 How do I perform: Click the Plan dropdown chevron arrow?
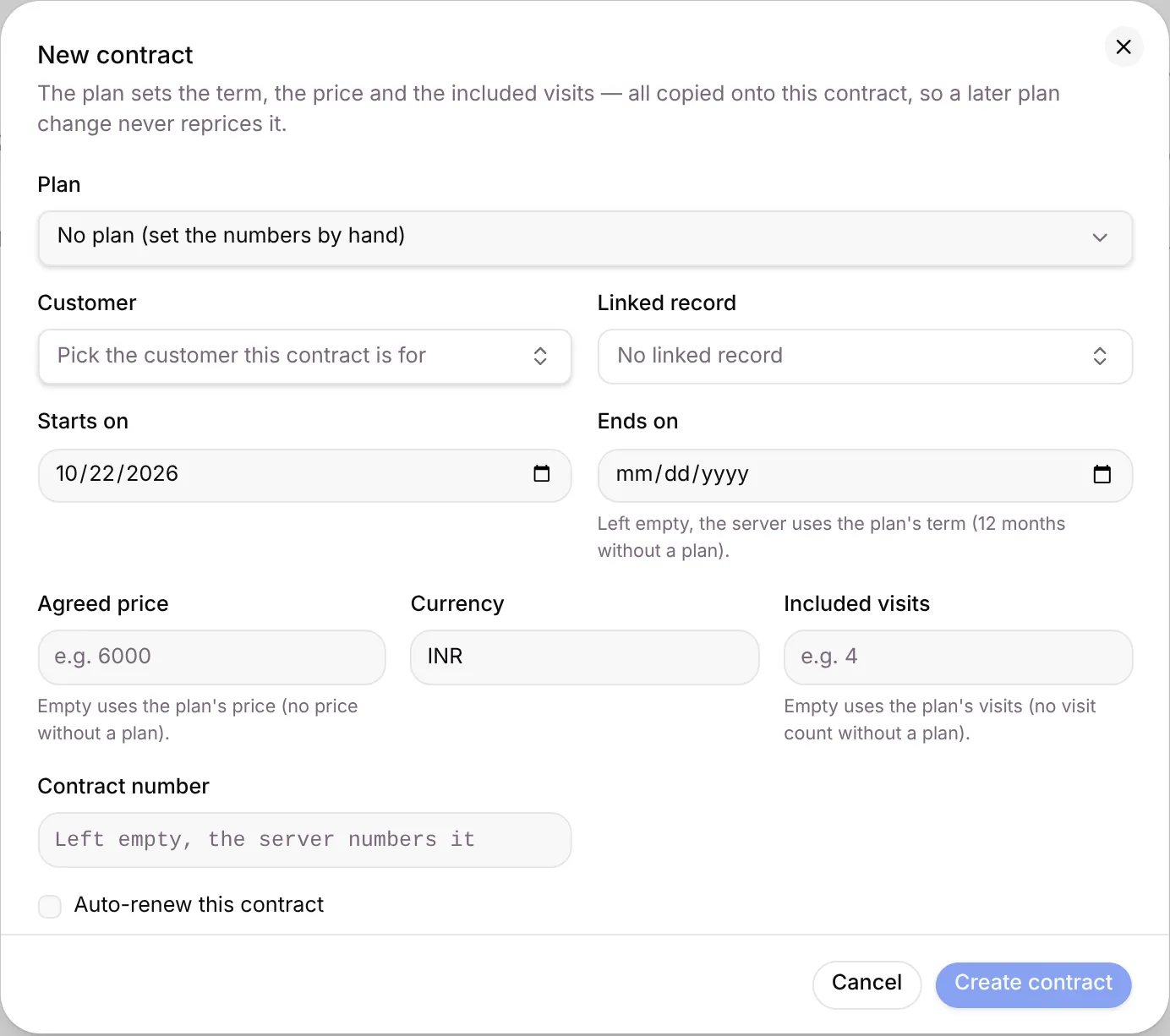coord(1099,237)
